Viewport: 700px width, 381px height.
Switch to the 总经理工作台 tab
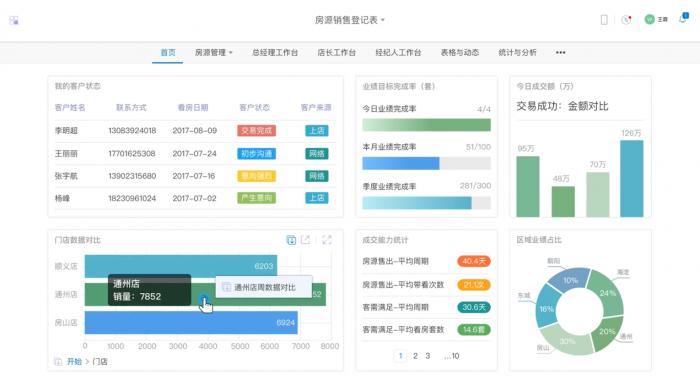275,53
